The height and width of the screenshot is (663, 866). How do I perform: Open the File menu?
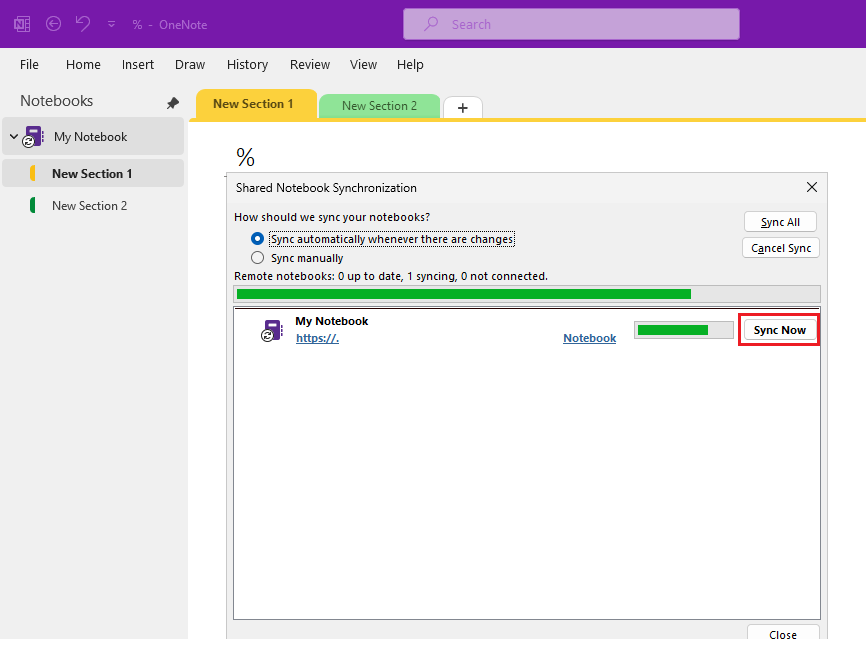[29, 65]
